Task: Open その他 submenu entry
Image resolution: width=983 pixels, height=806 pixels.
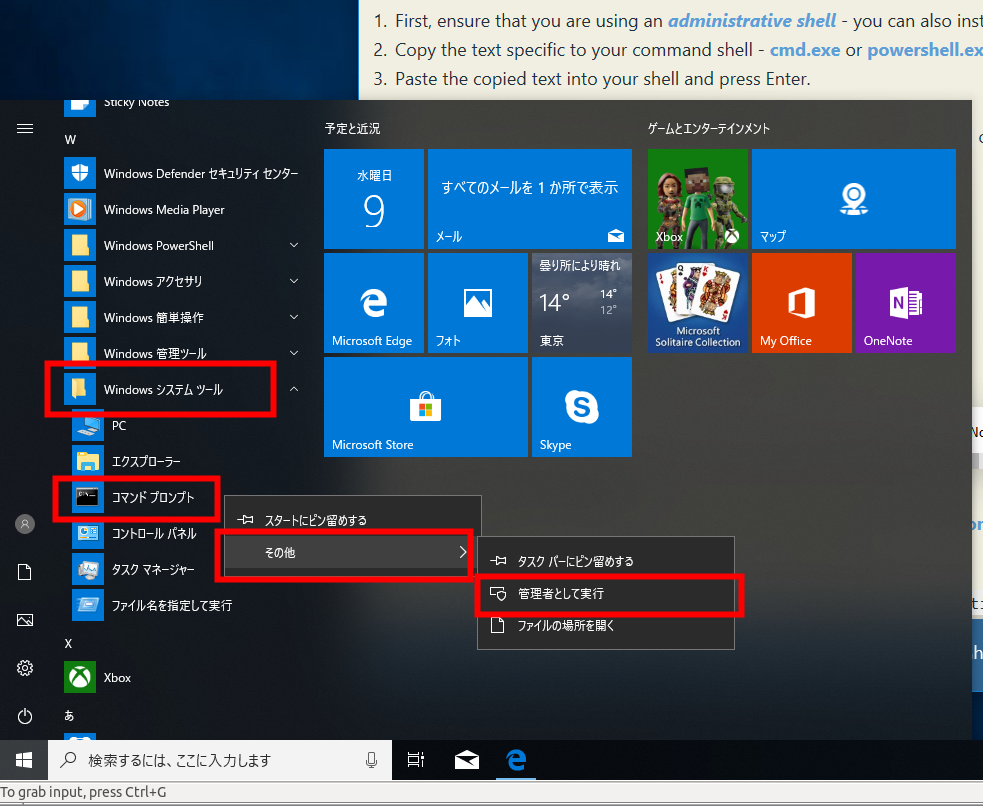Action: pyautogui.click(x=348, y=552)
